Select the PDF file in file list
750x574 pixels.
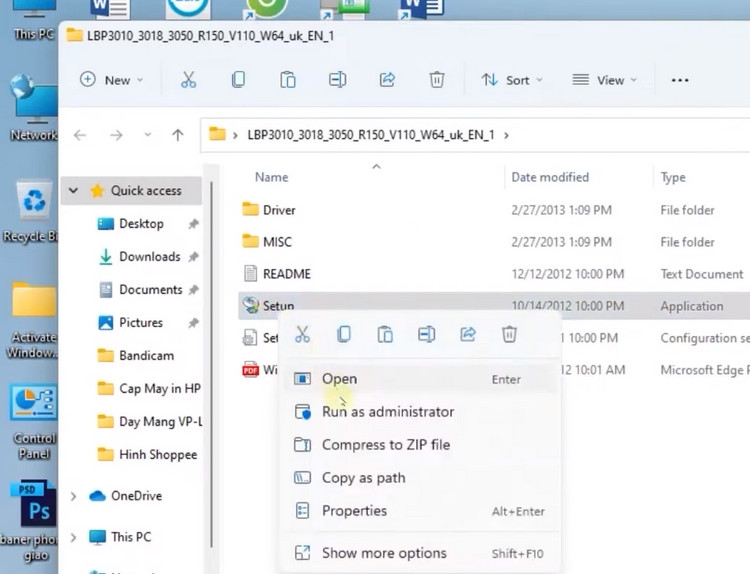259,370
